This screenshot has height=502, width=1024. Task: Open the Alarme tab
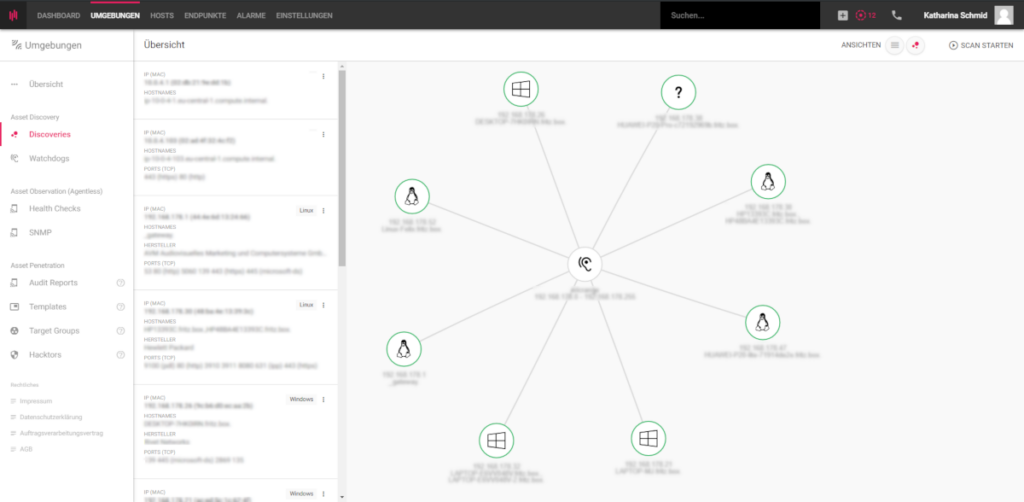[x=251, y=15]
